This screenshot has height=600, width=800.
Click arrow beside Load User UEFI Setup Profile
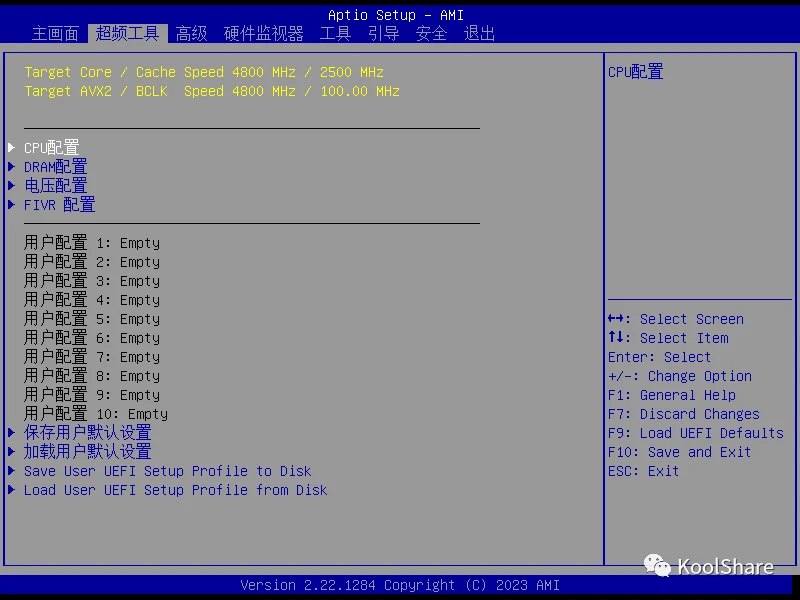point(12,490)
